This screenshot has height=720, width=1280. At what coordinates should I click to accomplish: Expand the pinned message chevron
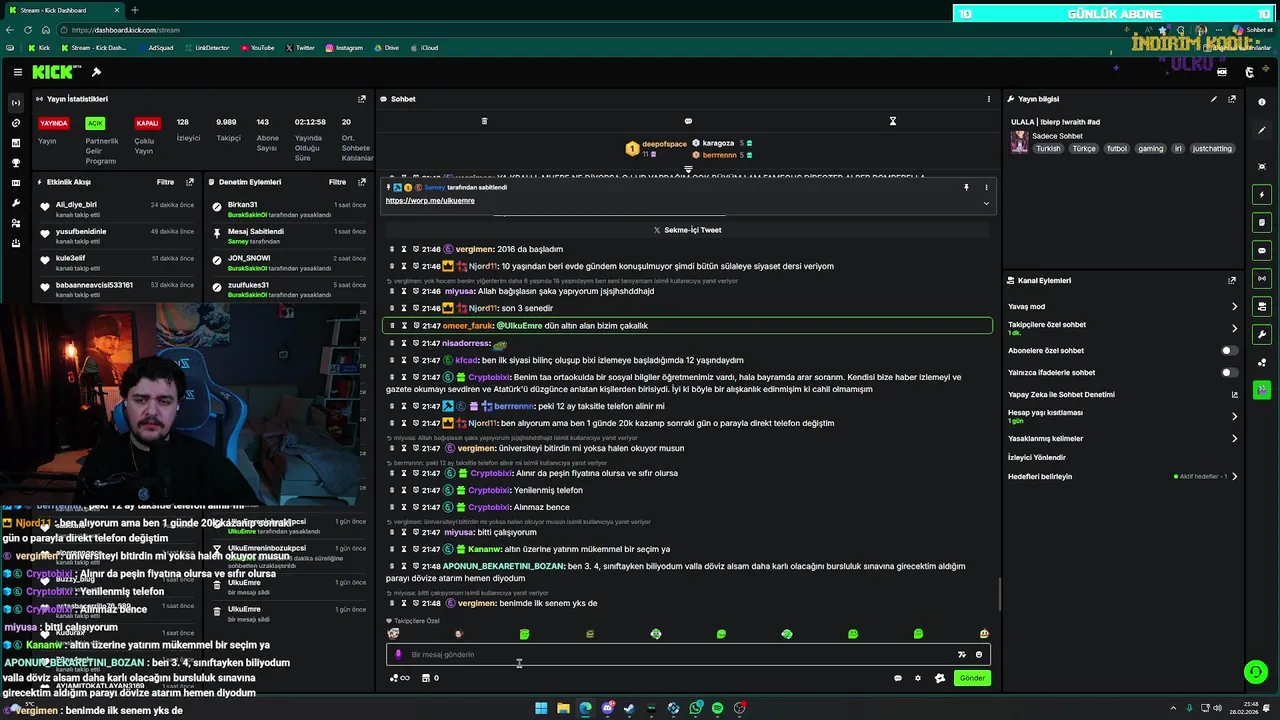point(986,203)
